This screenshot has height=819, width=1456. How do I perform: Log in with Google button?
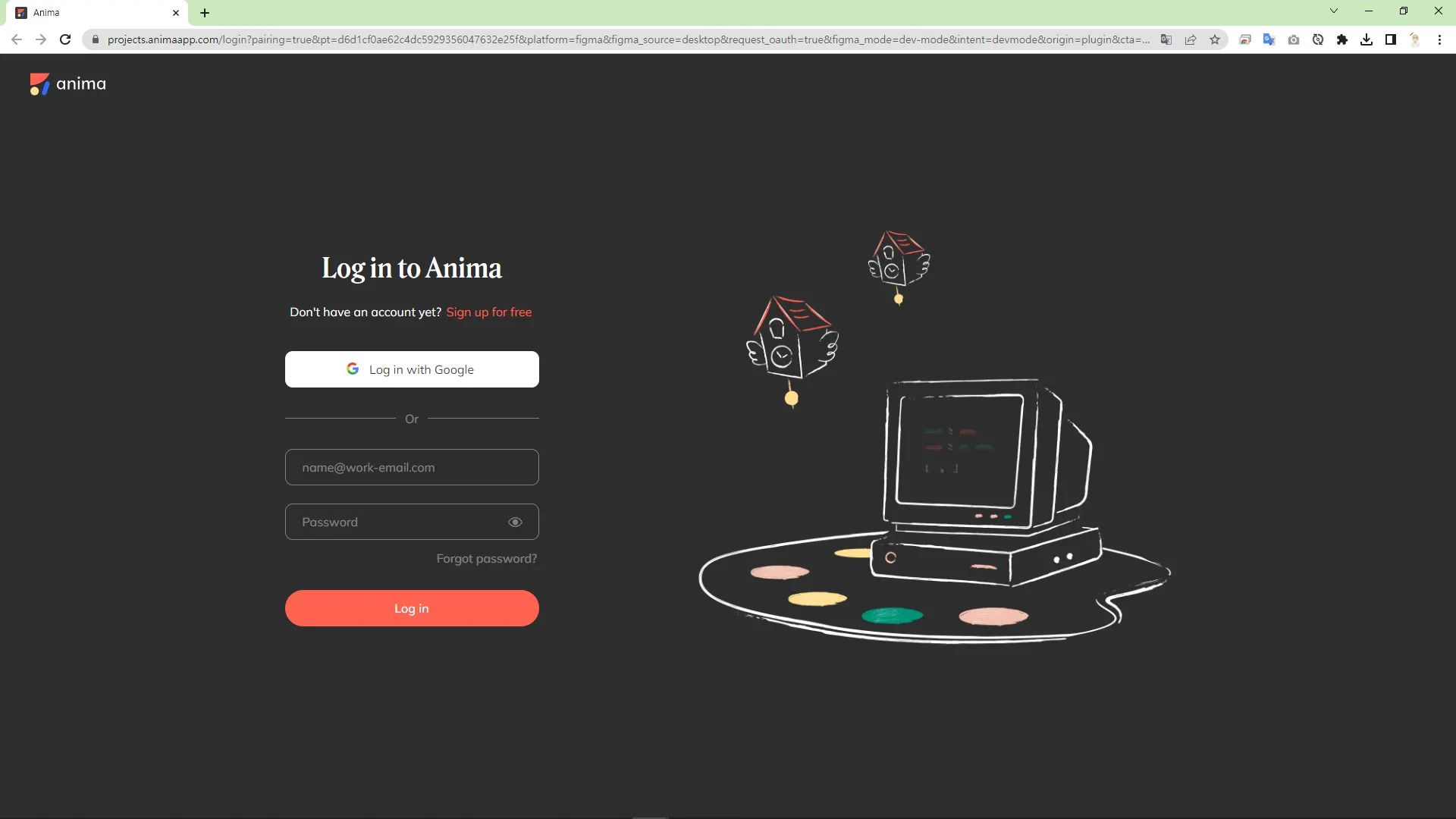click(x=412, y=369)
